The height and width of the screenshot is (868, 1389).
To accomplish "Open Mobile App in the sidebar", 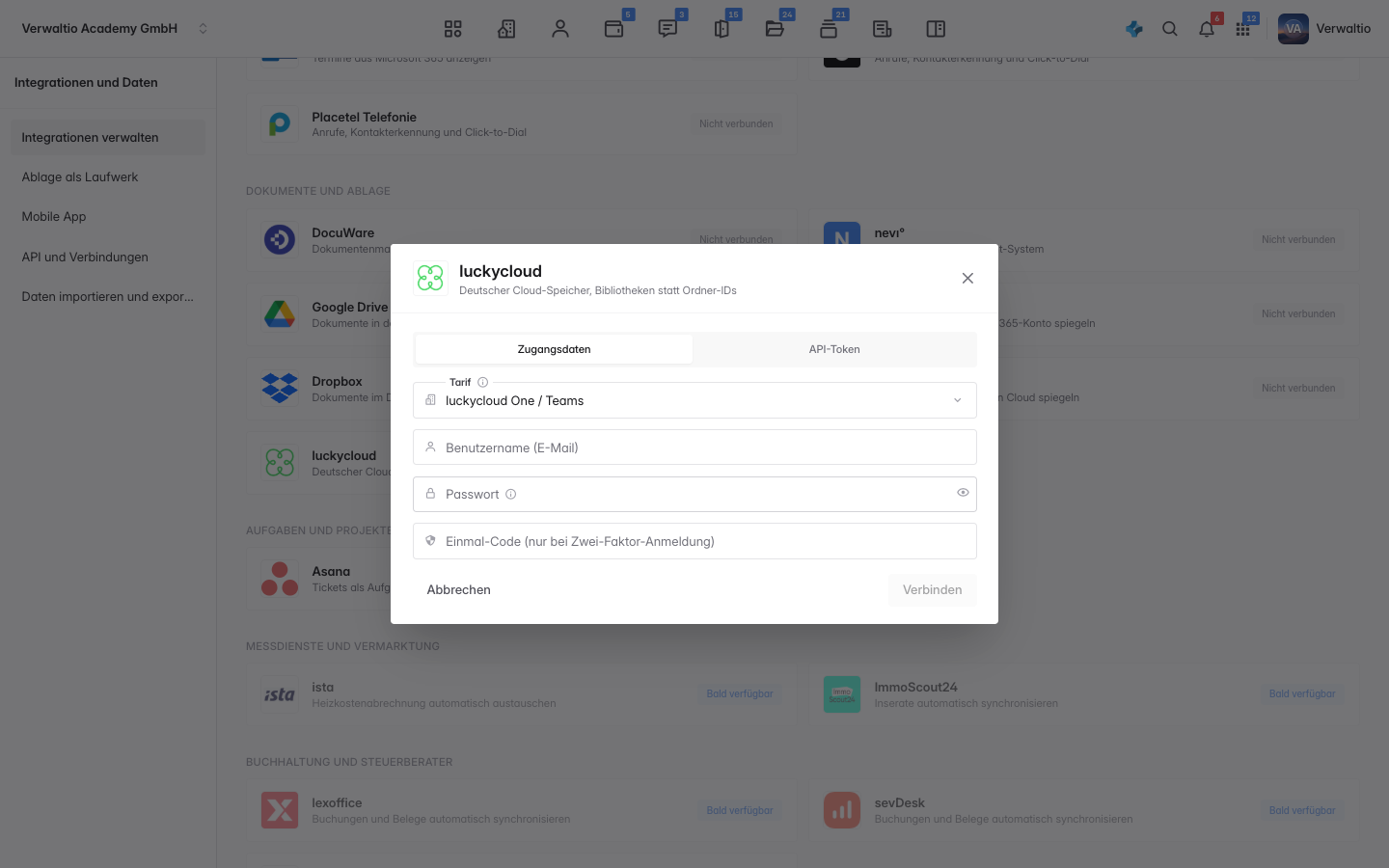I will pyautogui.click(x=108, y=217).
